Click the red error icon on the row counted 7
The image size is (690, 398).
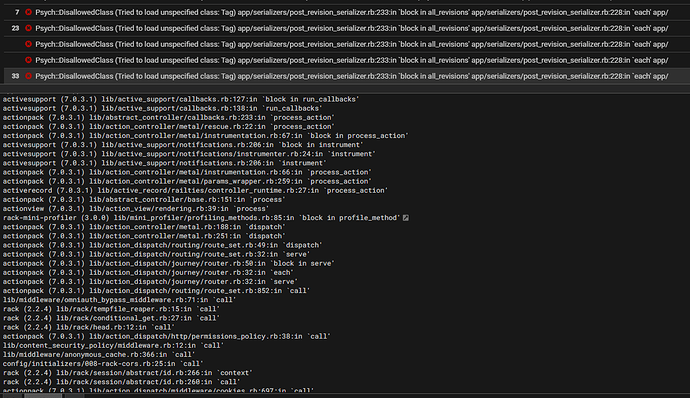coord(29,12)
